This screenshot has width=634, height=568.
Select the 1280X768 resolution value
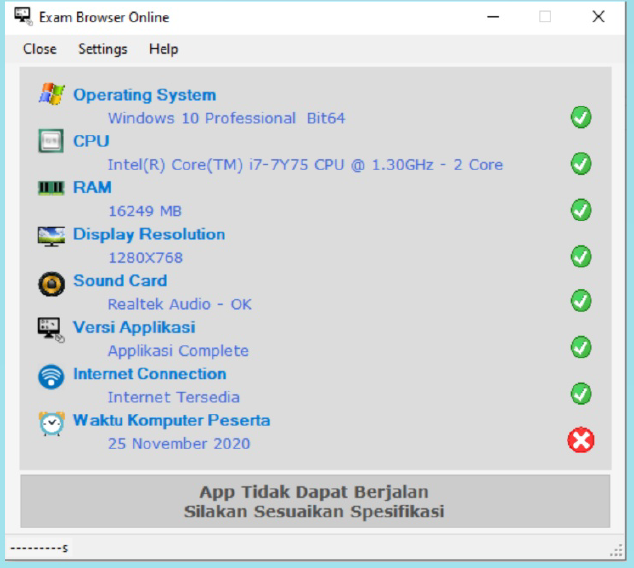(x=146, y=258)
